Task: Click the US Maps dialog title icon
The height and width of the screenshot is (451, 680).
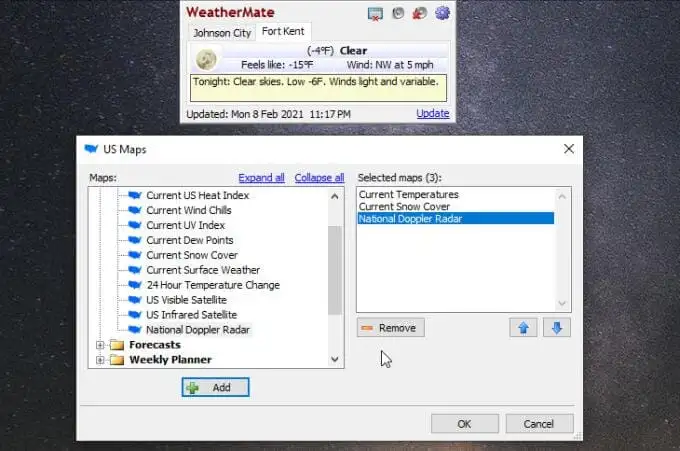Action: [x=91, y=149]
